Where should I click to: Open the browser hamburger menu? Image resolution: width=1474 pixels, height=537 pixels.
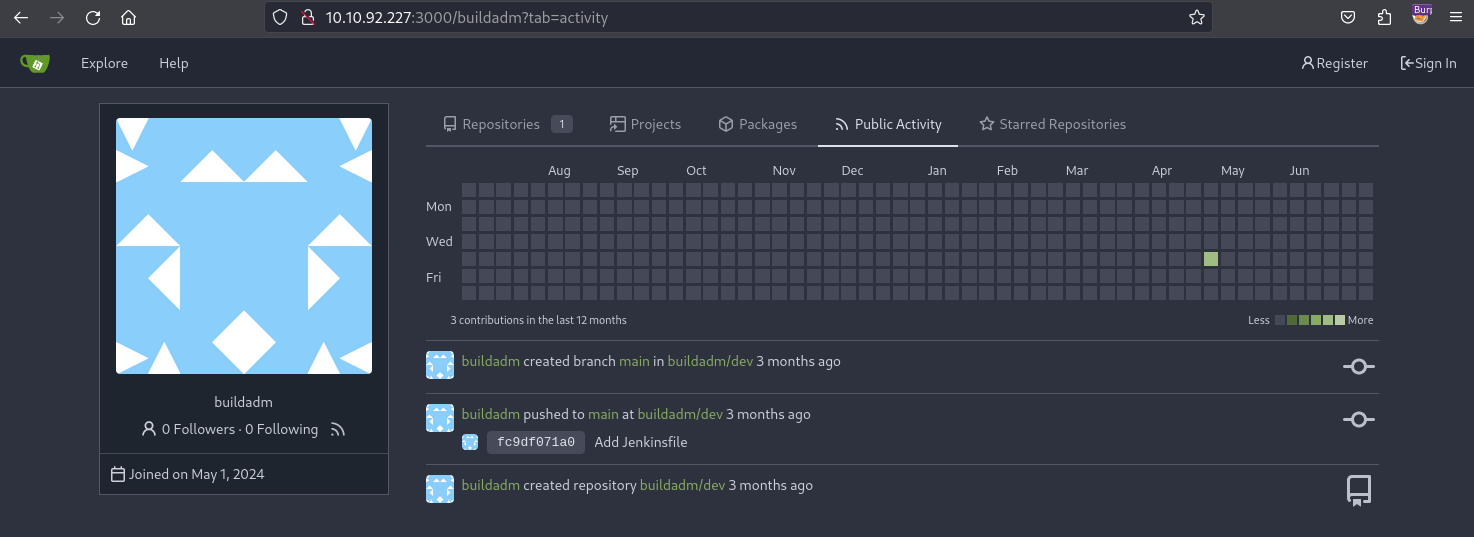click(1456, 17)
